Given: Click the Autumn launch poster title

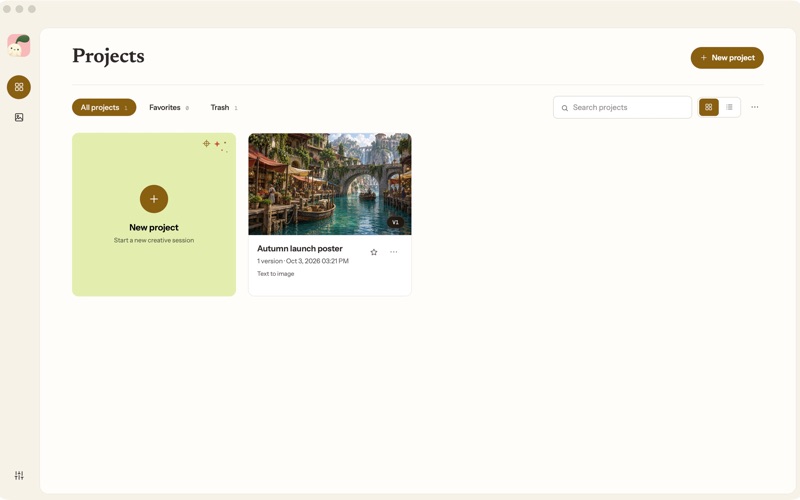Looking at the screenshot, I should pyautogui.click(x=299, y=248).
